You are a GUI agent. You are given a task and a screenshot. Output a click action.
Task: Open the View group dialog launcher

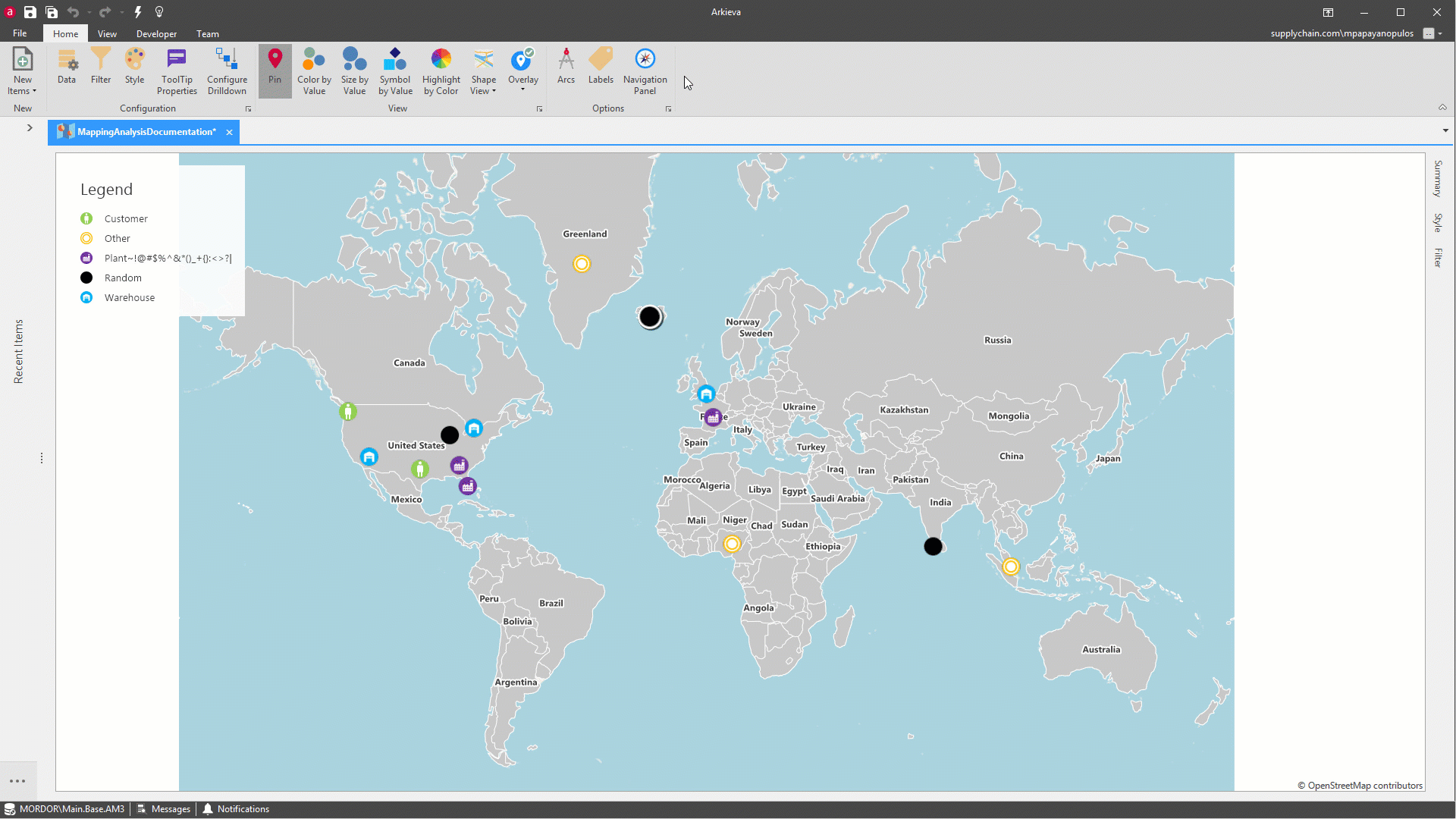click(539, 109)
